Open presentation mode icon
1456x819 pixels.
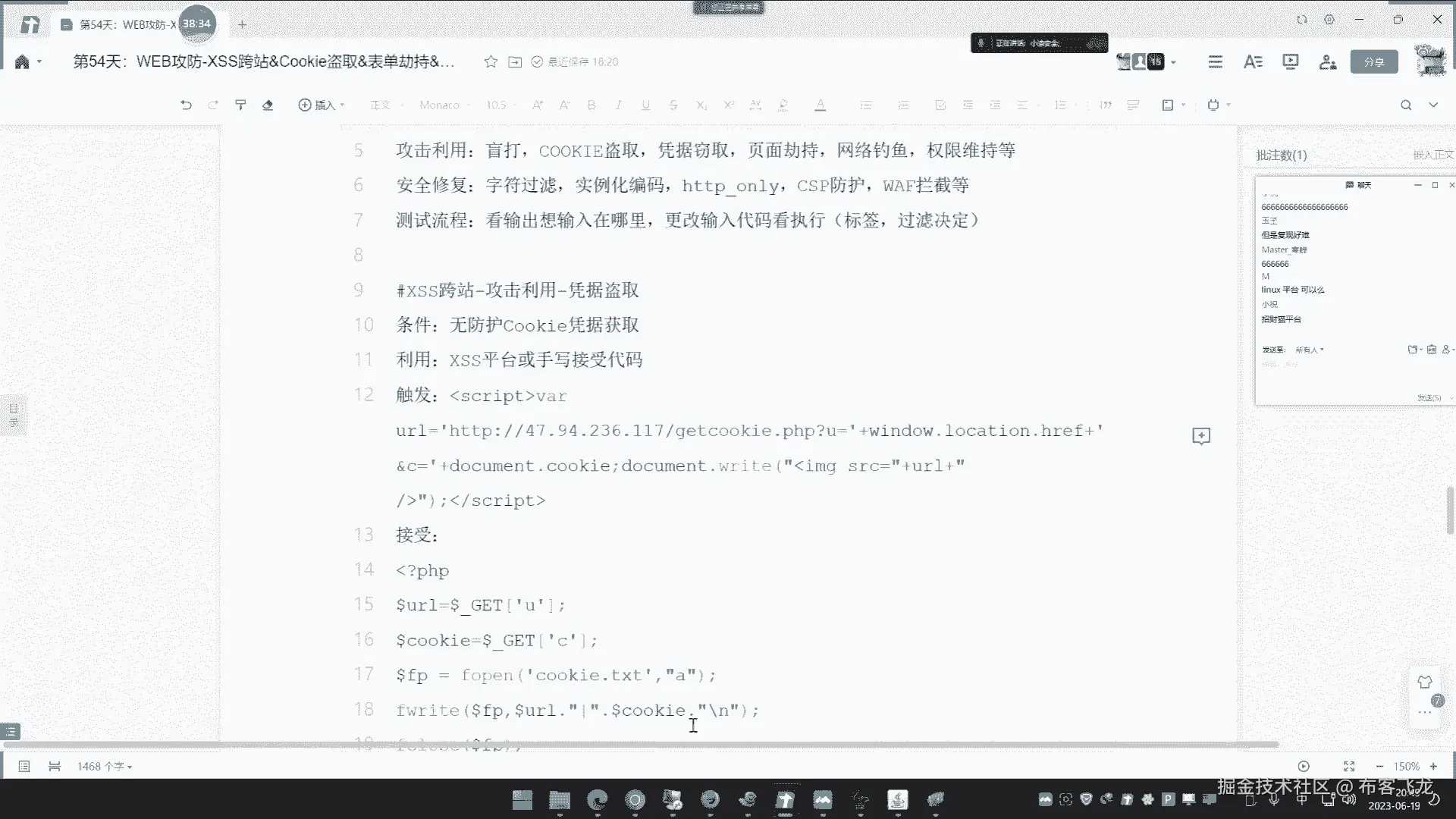1290,62
